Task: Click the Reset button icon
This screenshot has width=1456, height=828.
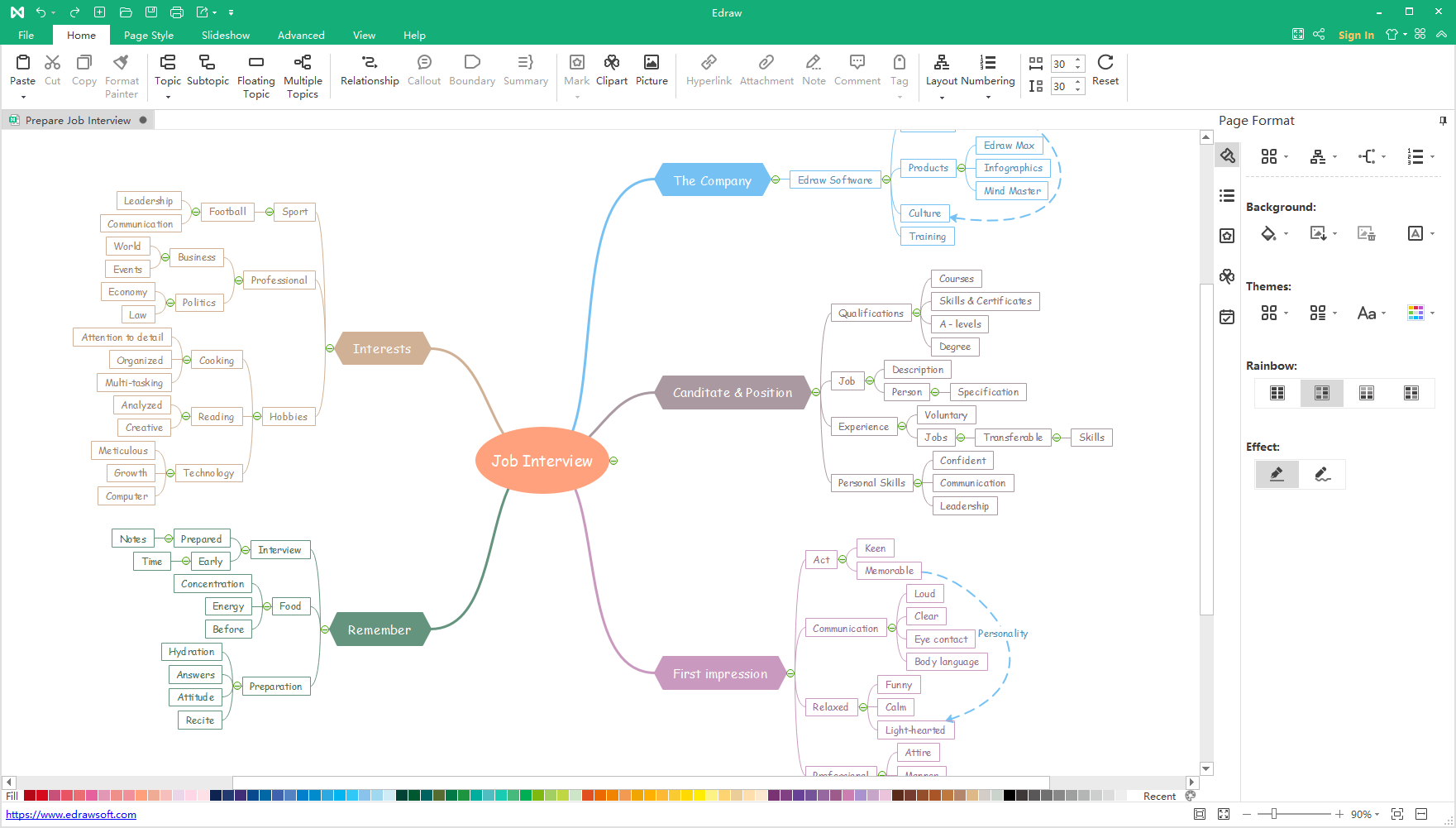Action: [x=1105, y=63]
